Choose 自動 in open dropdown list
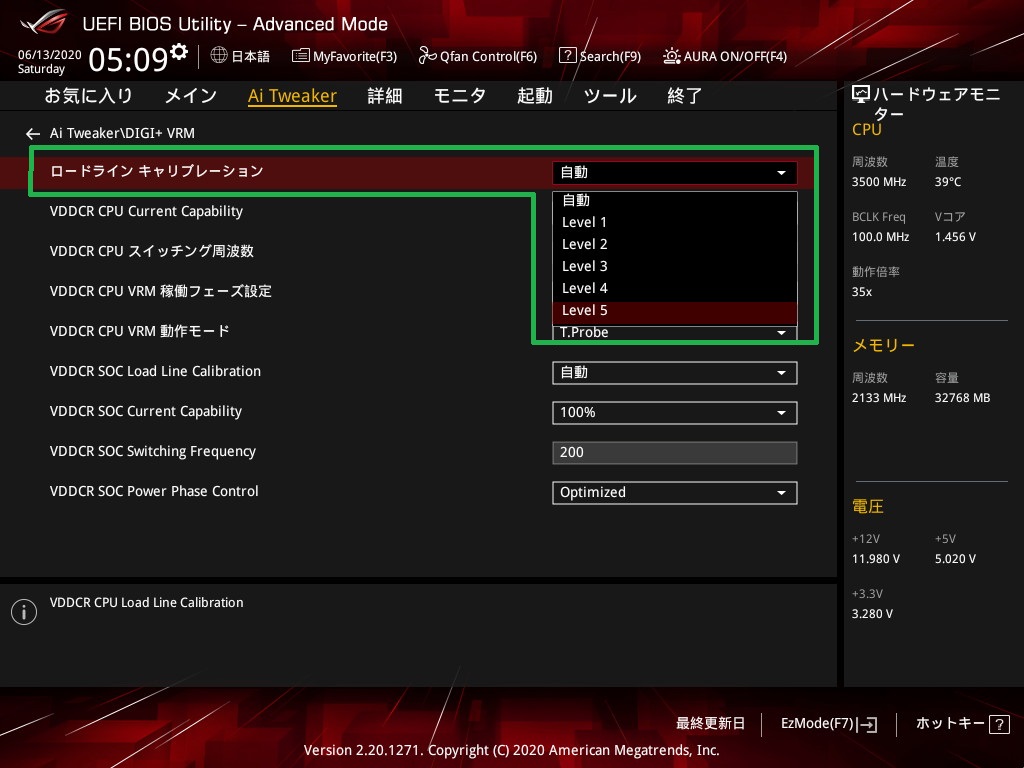Screen dimensions: 1024x768 [x=675, y=200]
